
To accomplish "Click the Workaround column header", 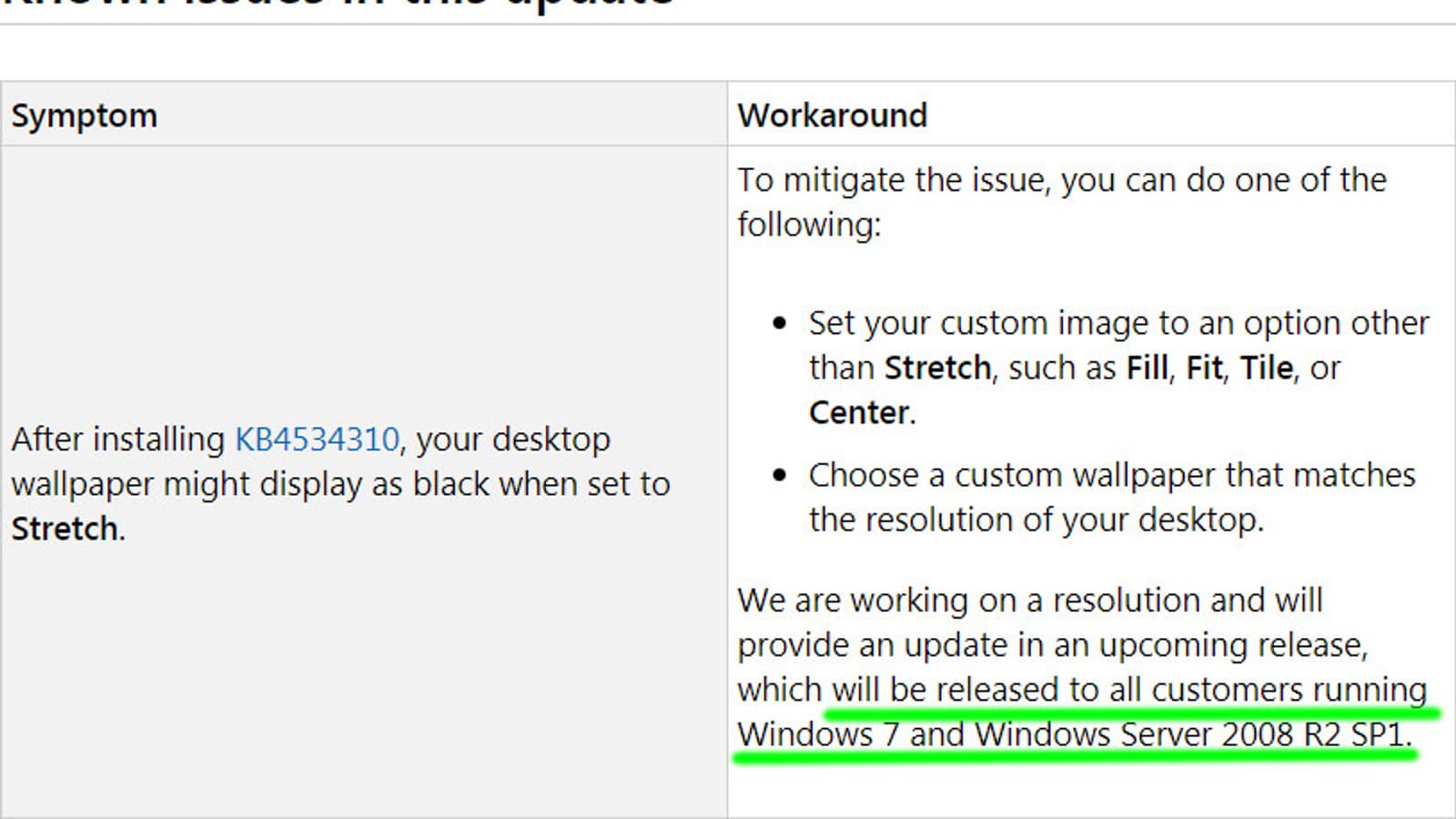I will [832, 116].
